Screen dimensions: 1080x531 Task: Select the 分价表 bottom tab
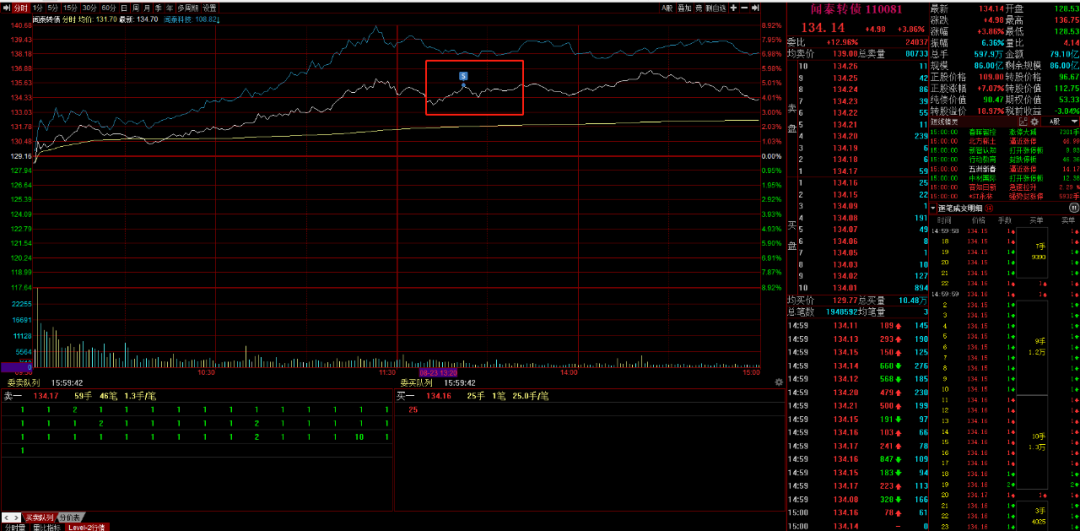(69, 517)
